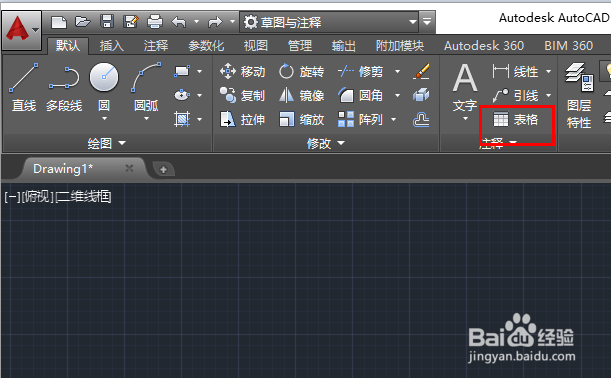Open the rectangle tool dropdown arrow

pos(200,71)
